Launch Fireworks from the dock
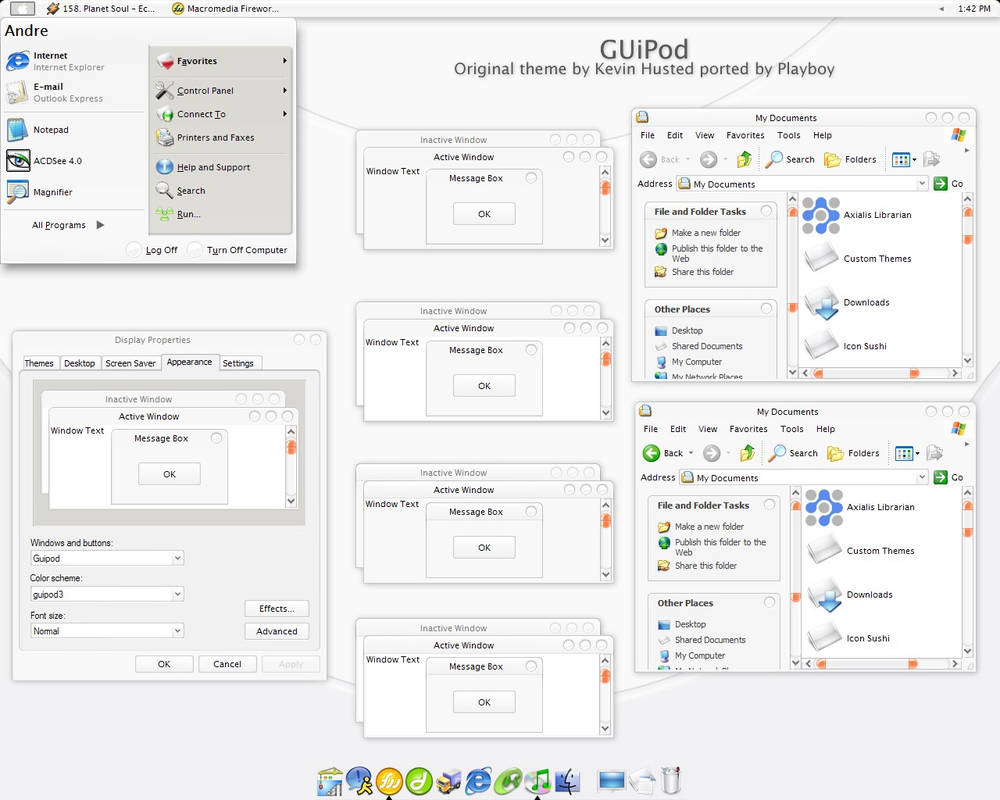 point(389,781)
